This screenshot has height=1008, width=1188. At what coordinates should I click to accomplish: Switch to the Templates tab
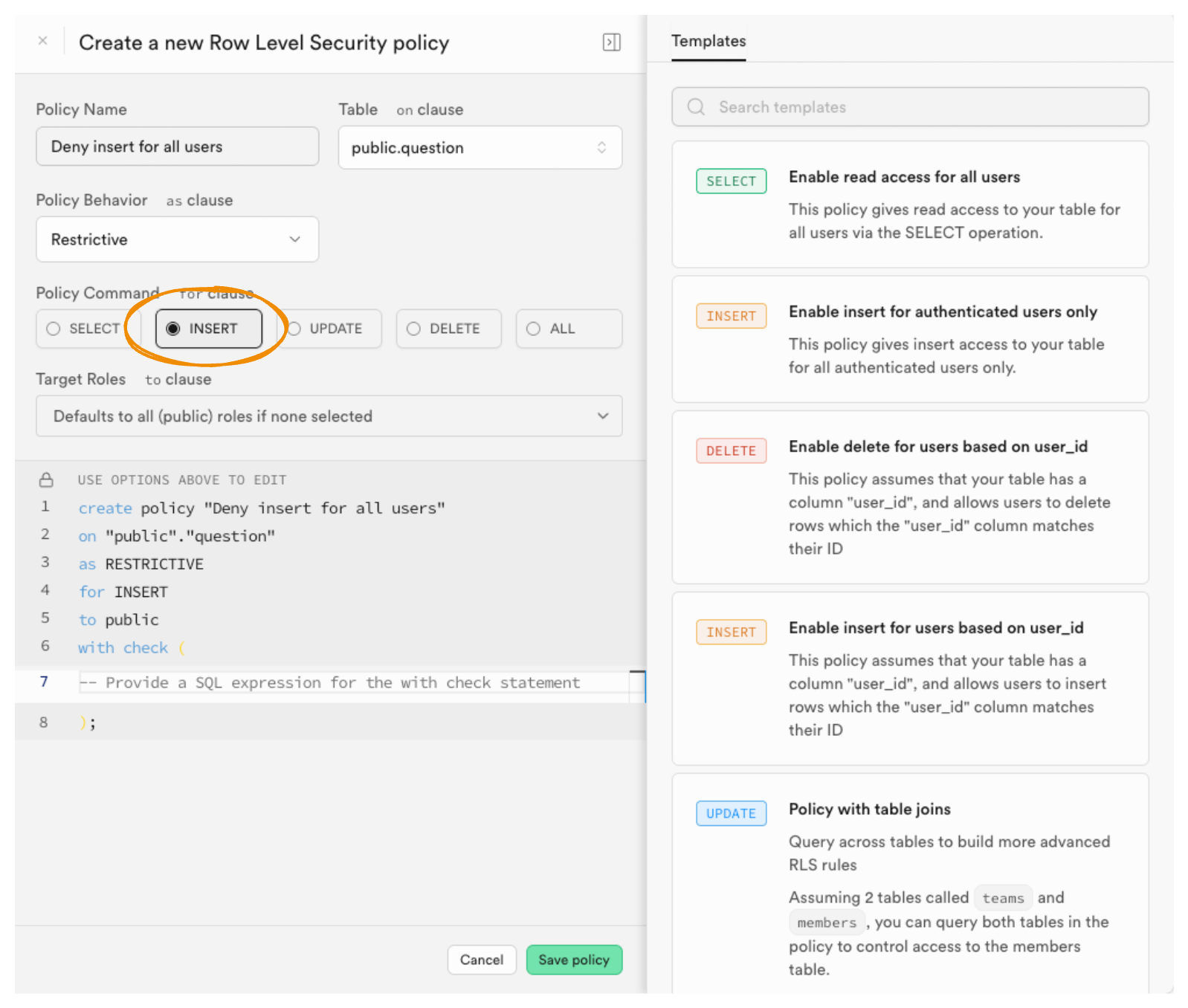(x=708, y=42)
